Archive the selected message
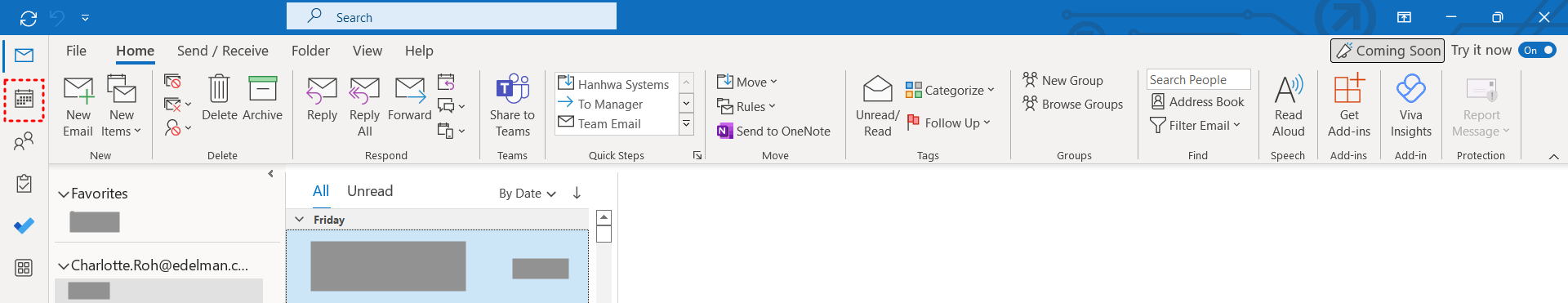 coord(262,98)
